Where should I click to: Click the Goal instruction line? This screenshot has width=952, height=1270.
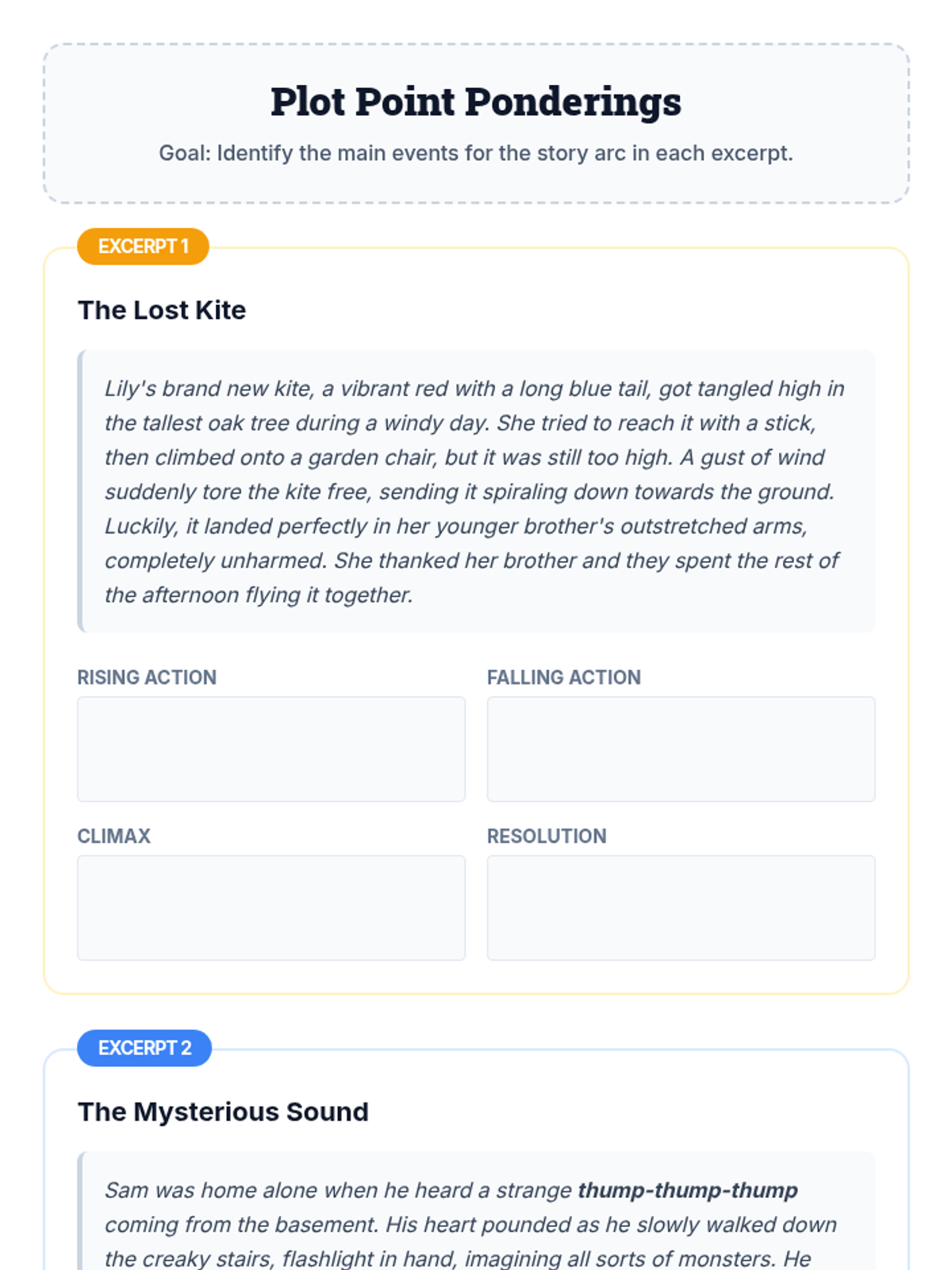click(x=476, y=152)
